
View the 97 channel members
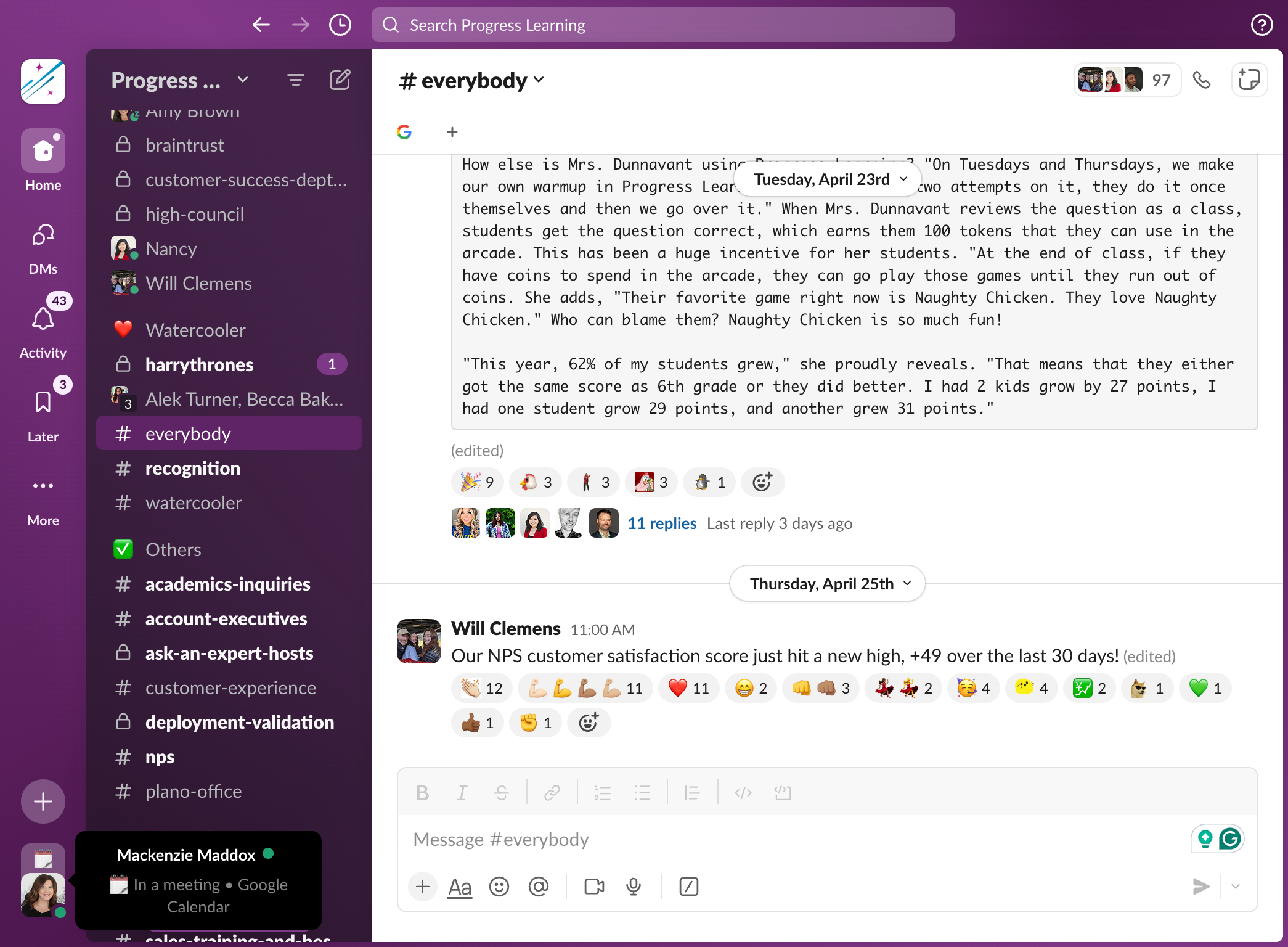coord(1127,80)
